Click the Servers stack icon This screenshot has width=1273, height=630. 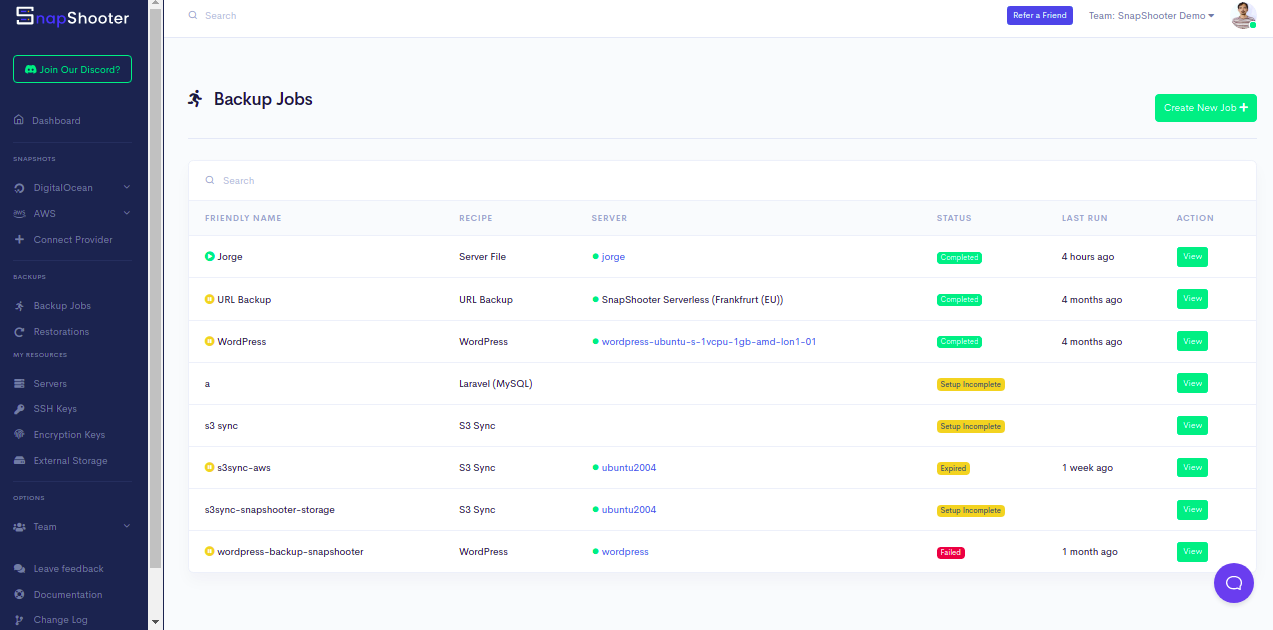[19, 384]
